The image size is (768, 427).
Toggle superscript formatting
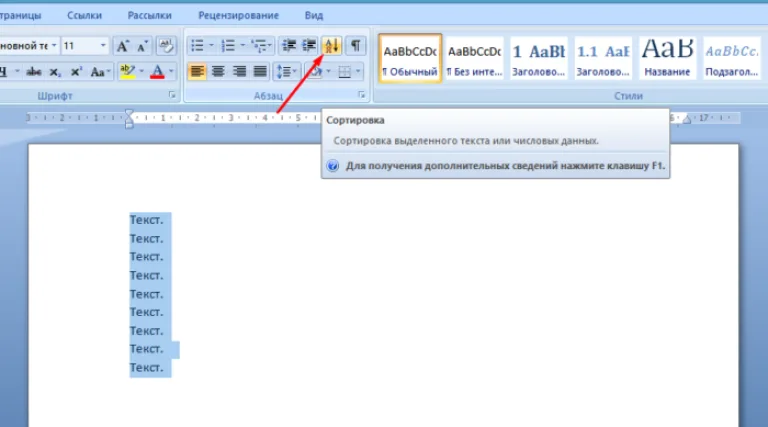tap(76, 72)
